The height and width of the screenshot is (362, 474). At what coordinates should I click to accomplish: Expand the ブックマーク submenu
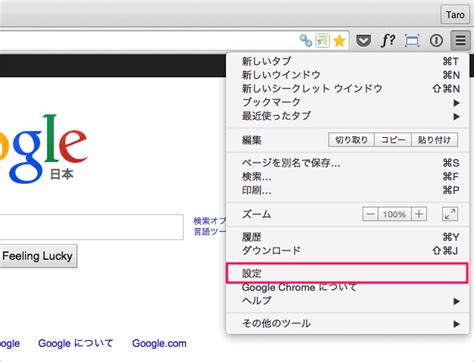pos(348,102)
